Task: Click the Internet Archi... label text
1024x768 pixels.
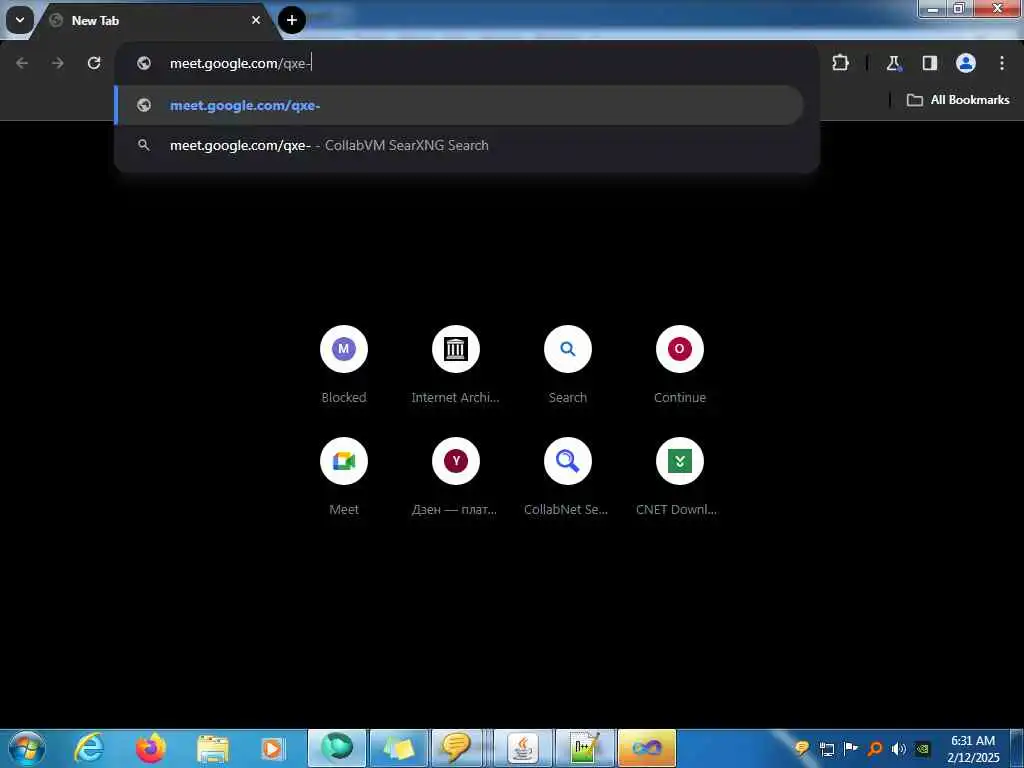Action: 455,397
